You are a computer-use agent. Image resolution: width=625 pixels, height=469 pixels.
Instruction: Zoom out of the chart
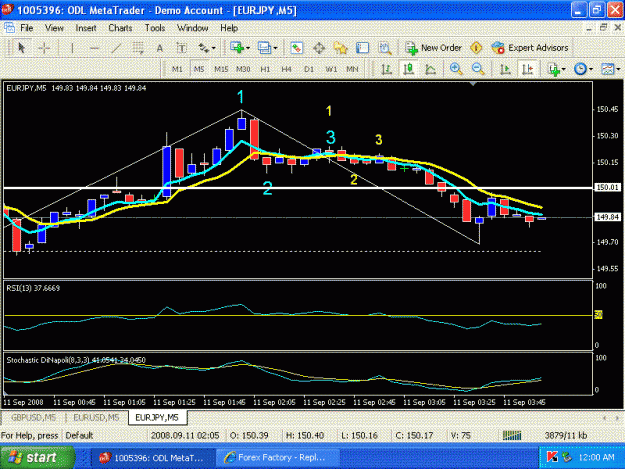pyautogui.click(x=478, y=69)
